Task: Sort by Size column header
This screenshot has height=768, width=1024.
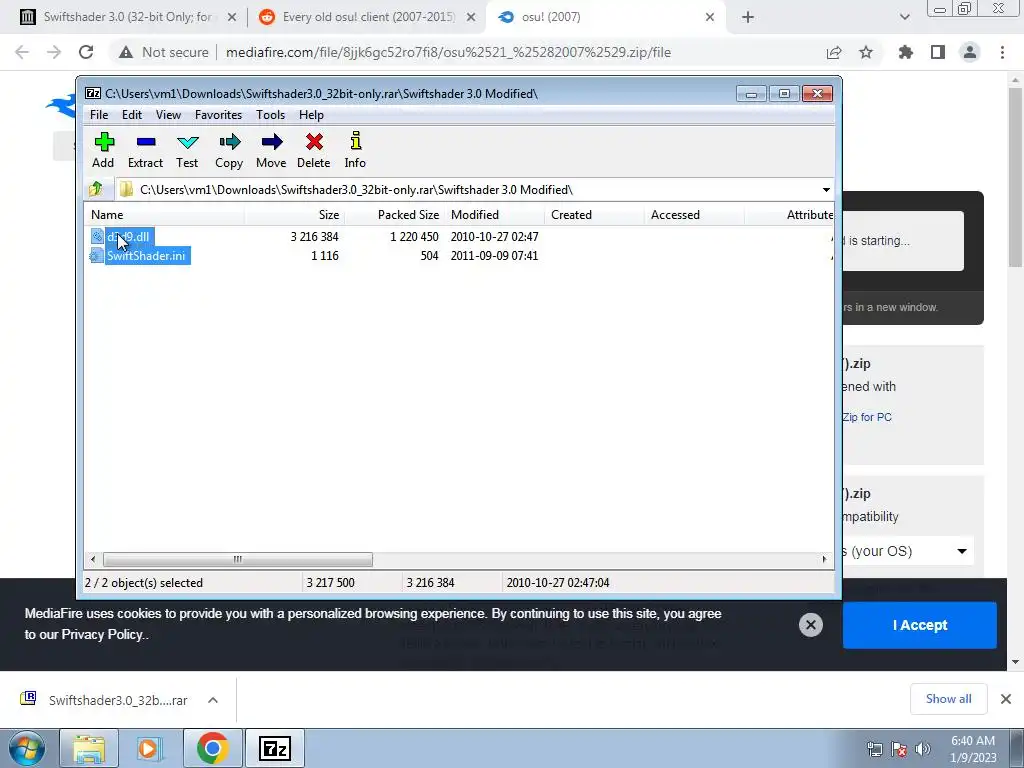Action: click(x=295, y=215)
